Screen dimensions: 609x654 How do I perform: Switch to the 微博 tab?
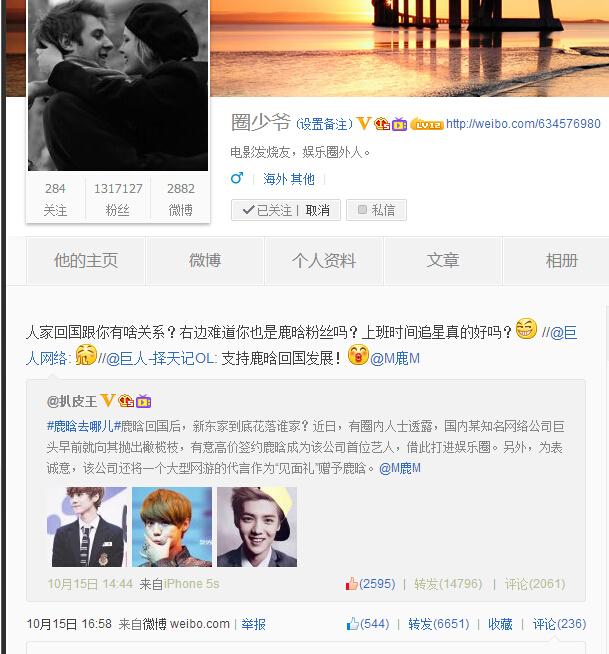(205, 261)
